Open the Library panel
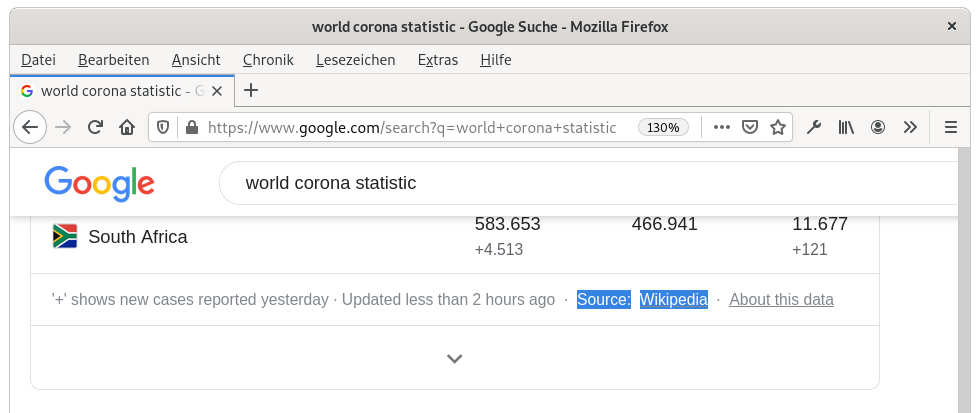 pos(846,127)
